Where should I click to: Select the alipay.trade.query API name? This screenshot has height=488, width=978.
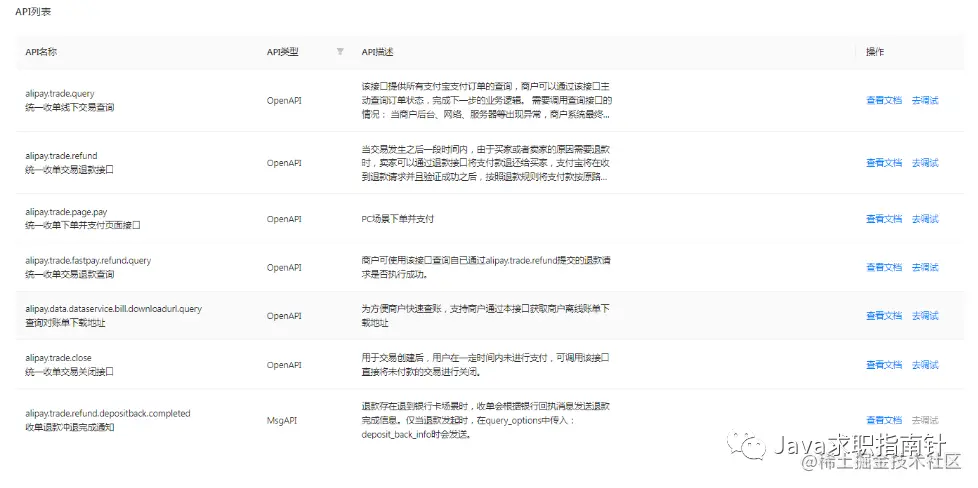pyautogui.click(x=60, y=94)
